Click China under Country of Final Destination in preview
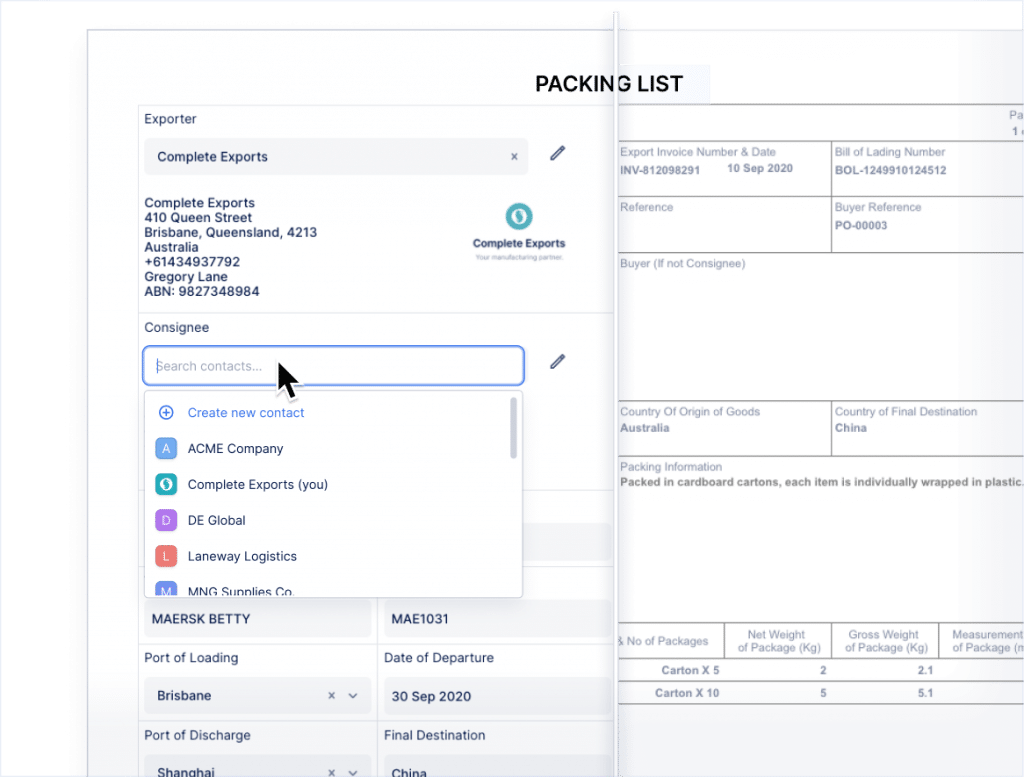This screenshot has height=777, width=1024. pos(850,428)
